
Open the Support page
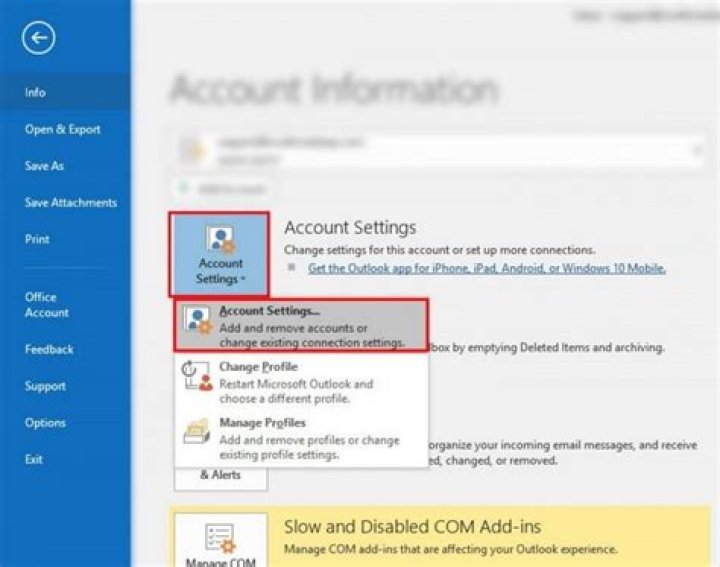[45, 386]
